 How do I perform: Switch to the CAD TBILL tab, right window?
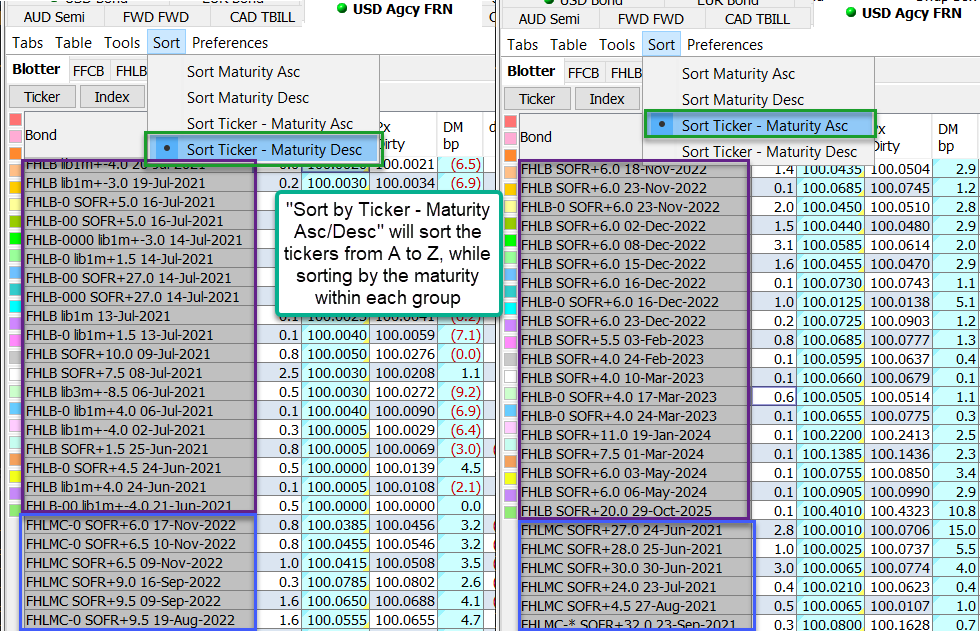[x=757, y=19]
